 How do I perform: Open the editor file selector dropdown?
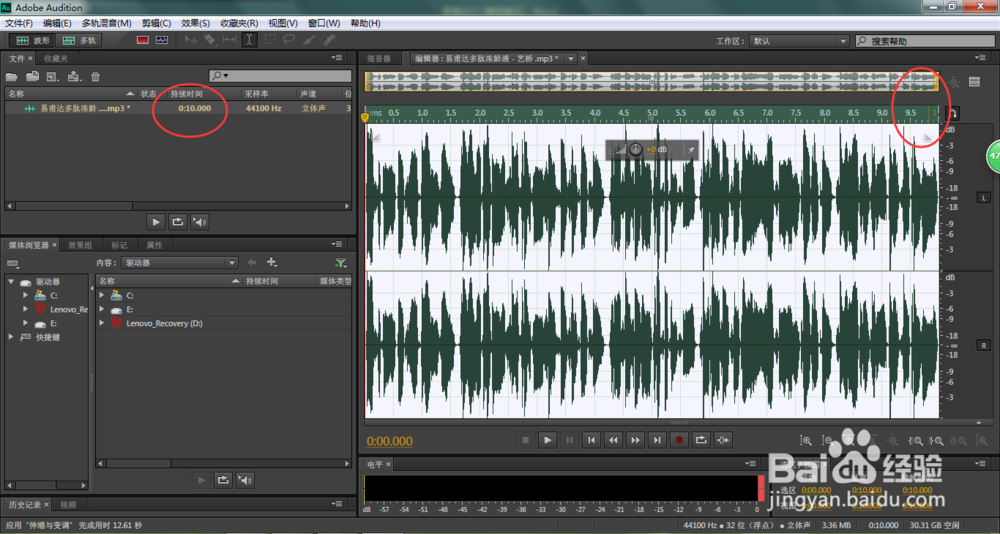tap(571, 59)
